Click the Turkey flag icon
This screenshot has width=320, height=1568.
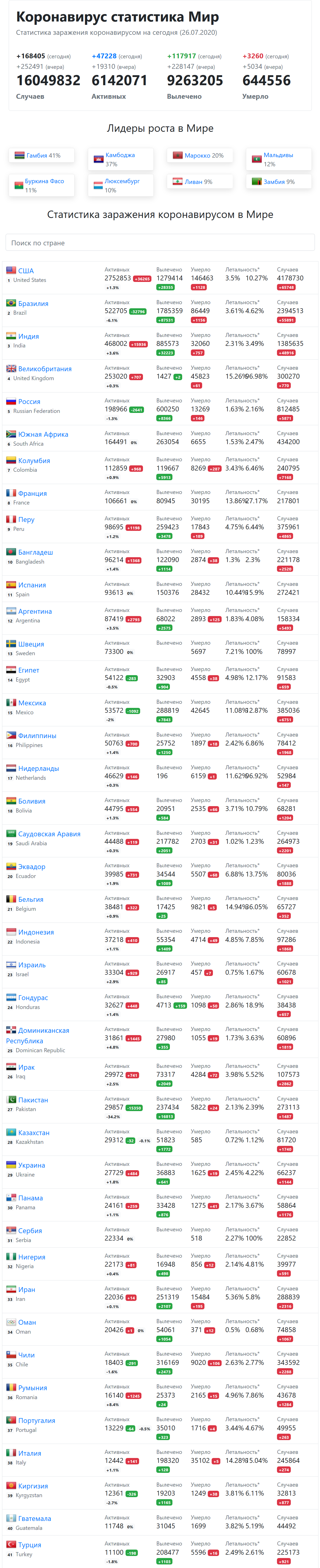[x=11, y=1544]
